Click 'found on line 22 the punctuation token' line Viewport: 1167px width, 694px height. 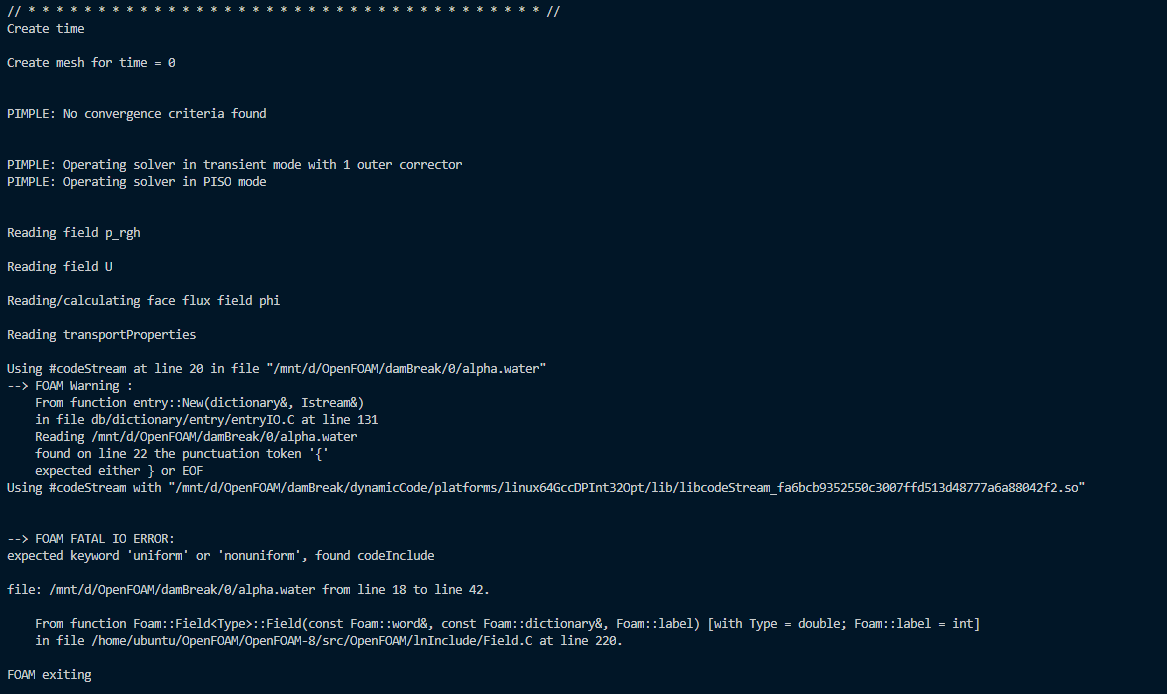click(x=182, y=454)
